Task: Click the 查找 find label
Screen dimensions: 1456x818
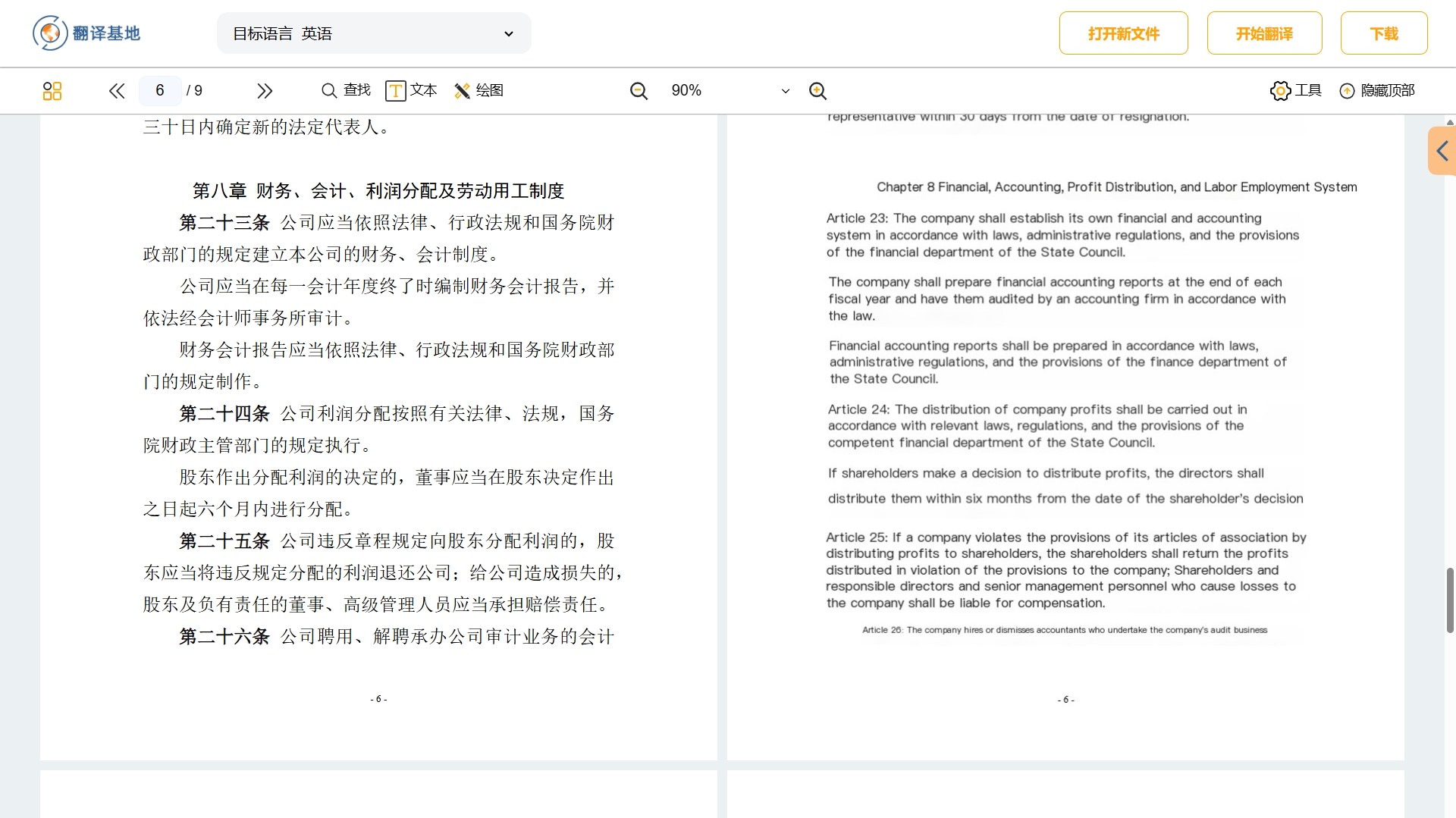Action: [x=356, y=90]
